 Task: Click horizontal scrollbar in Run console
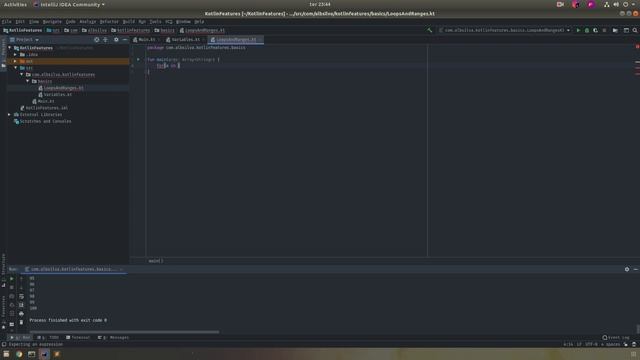tap(124, 332)
